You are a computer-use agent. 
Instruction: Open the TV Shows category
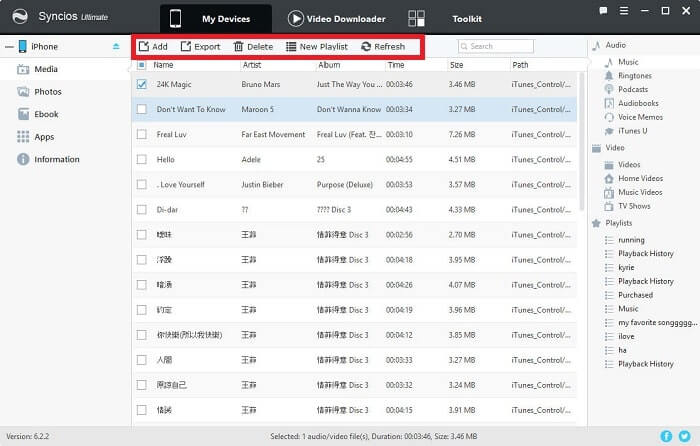tap(634, 206)
